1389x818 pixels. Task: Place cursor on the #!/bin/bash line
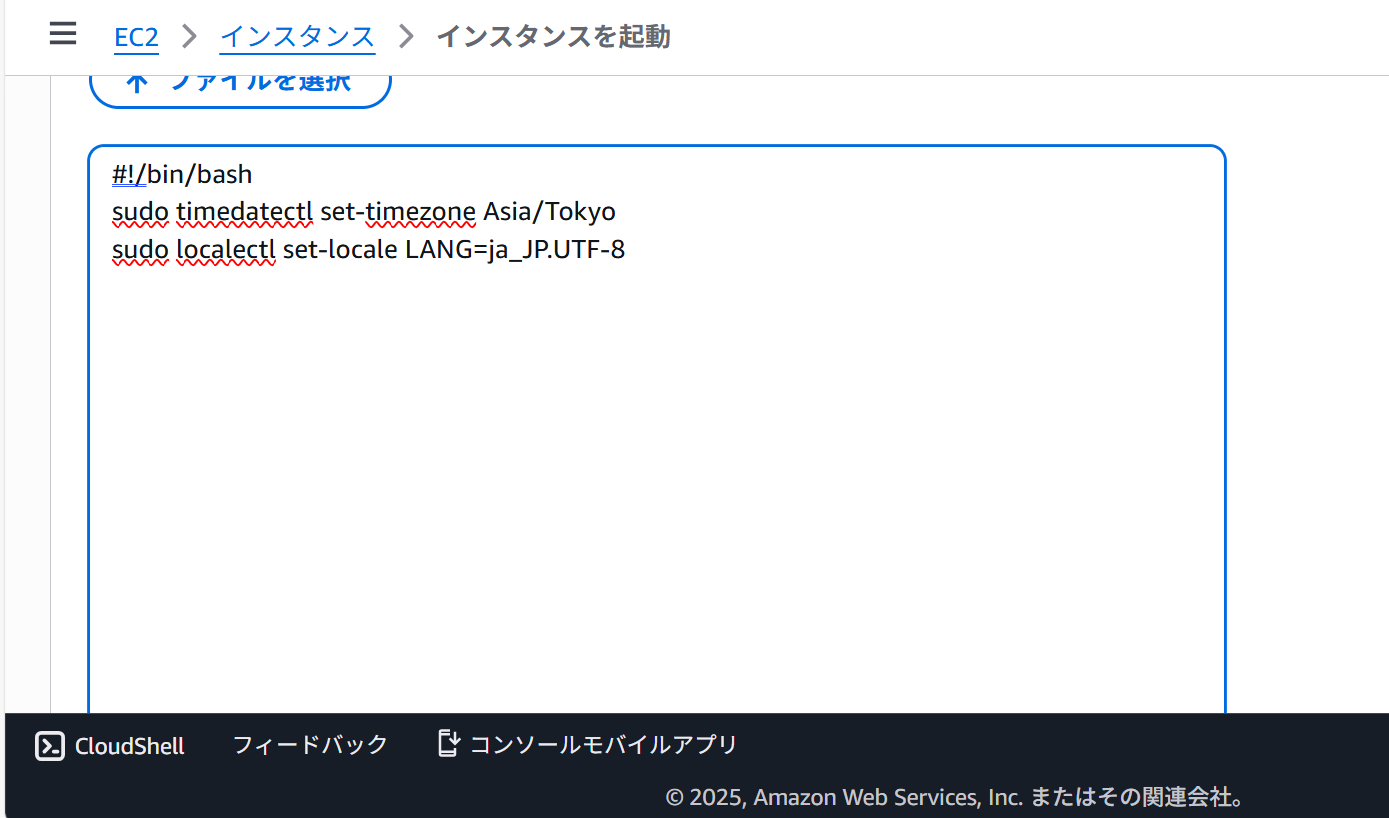(x=182, y=173)
